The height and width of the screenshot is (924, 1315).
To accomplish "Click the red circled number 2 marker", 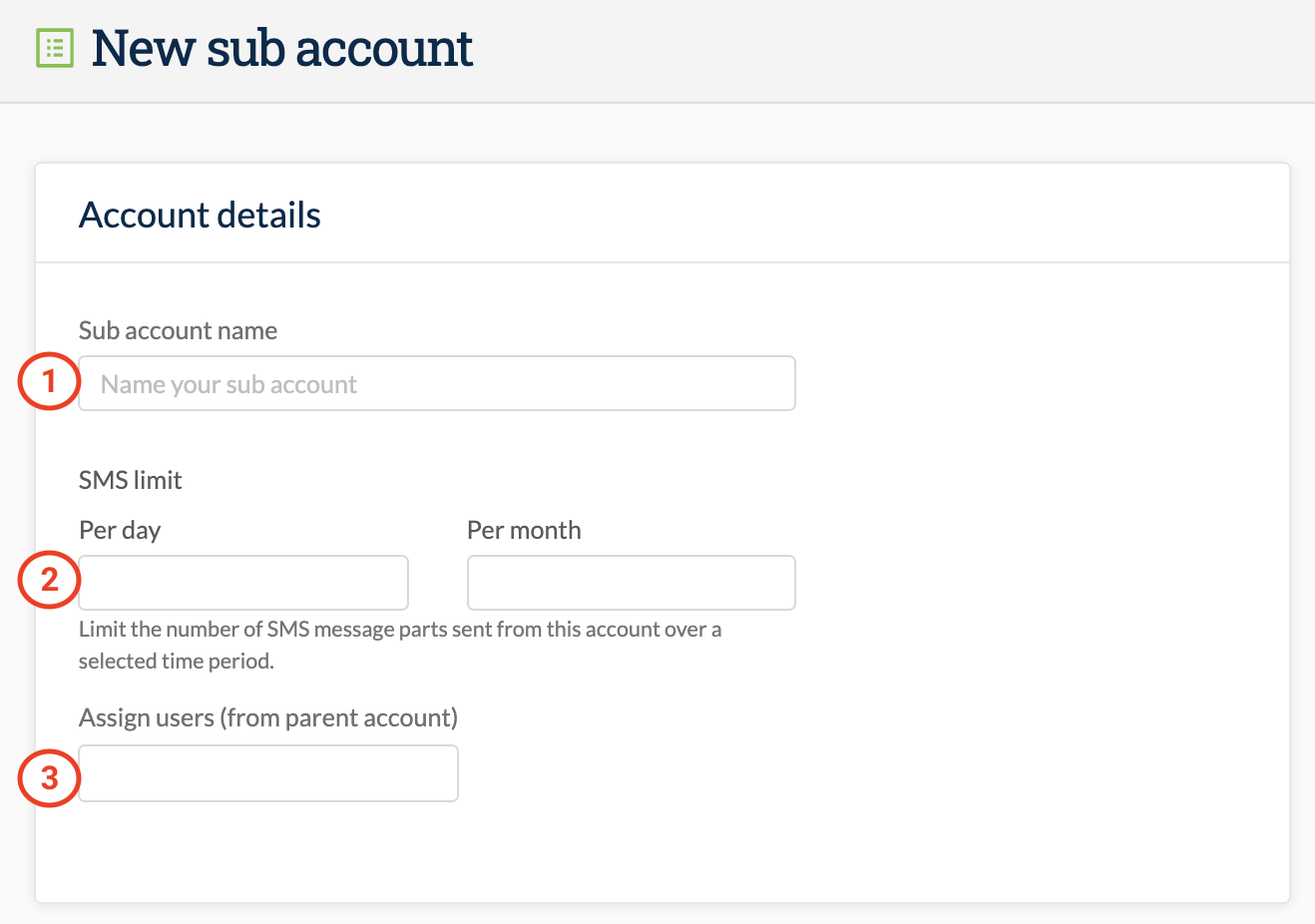I will point(49,580).
